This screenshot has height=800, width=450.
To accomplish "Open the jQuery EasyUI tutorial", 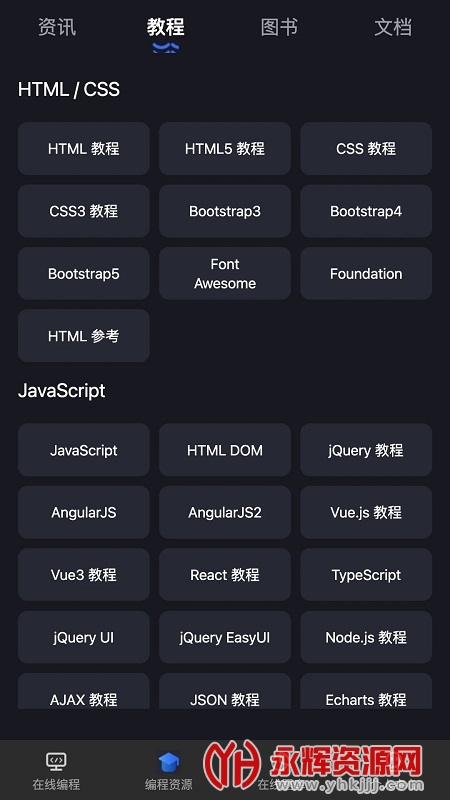I will (225, 637).
